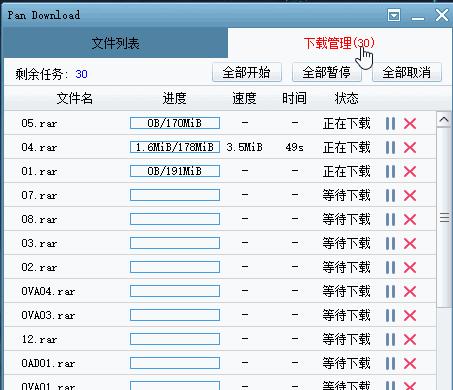
Task: Select the OVA03.rar file name
Action: [x=48, y=316]
